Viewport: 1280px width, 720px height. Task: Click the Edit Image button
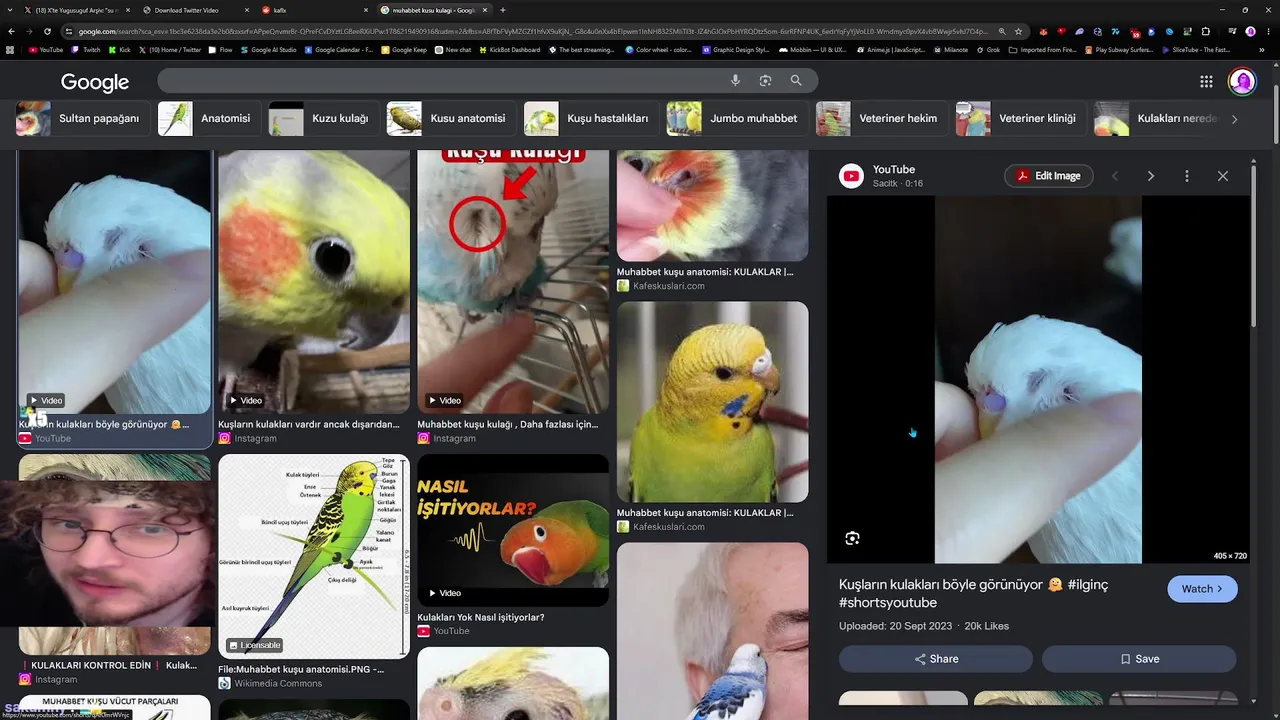(1049, 176)
